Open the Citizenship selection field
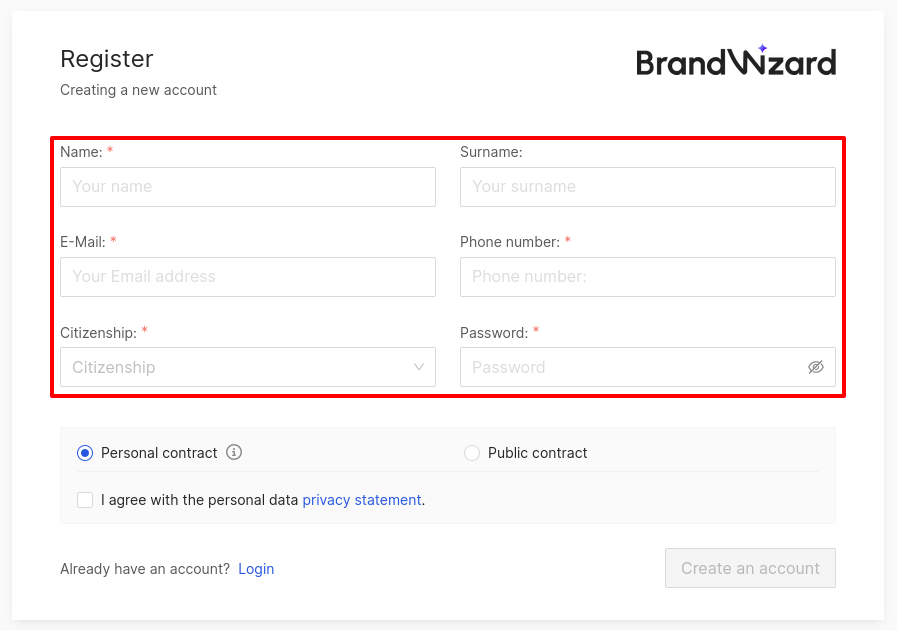The width and height of the screenshot is (897, 631). (x=248, y=367)
